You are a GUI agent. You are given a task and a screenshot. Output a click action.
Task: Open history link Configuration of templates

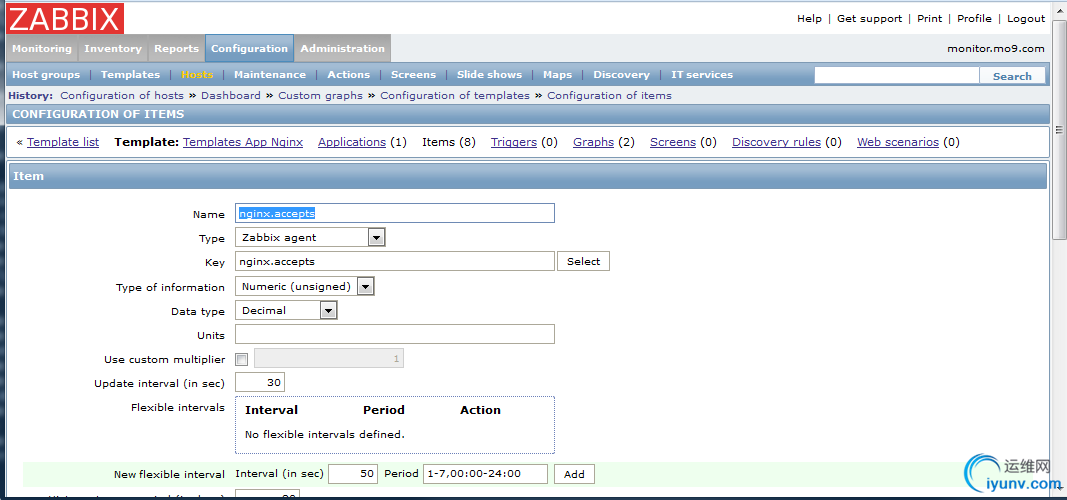tap(455, 95)
